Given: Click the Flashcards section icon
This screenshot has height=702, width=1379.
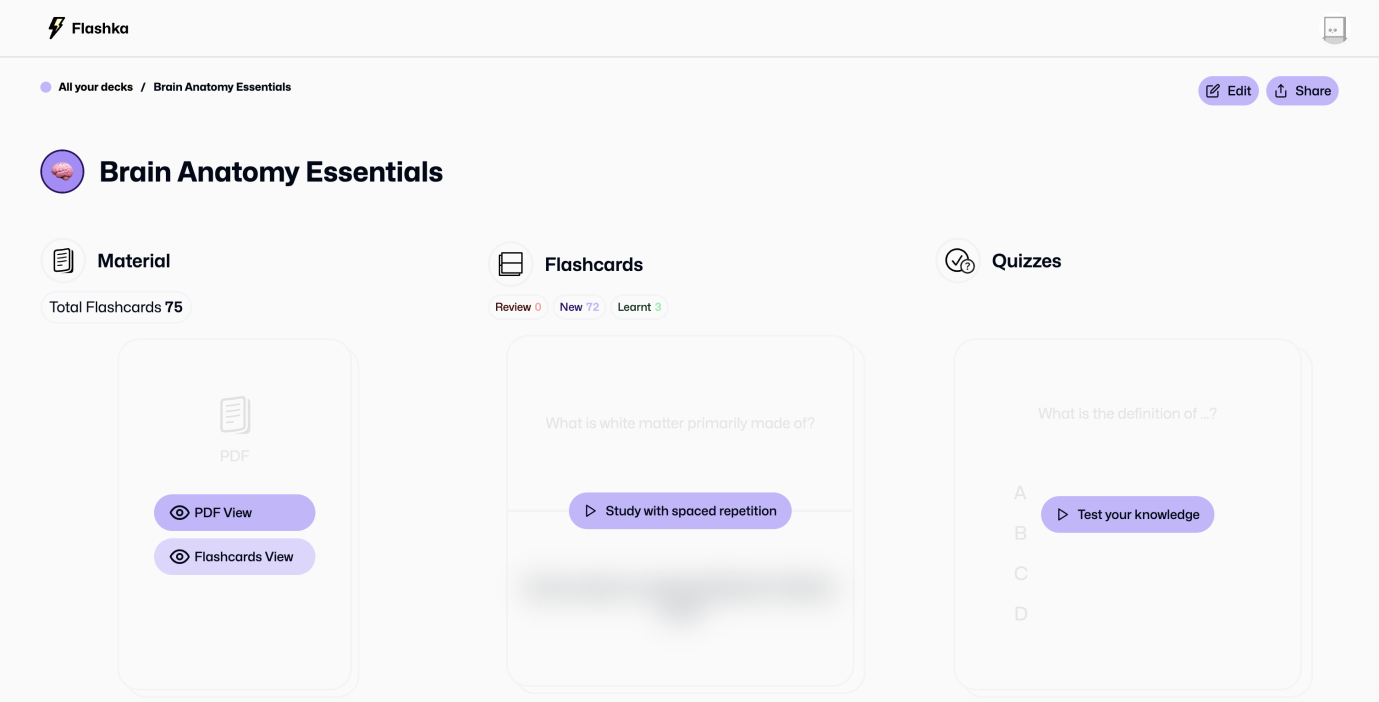Looking at the screenshot, I should (x=510, y=264).
